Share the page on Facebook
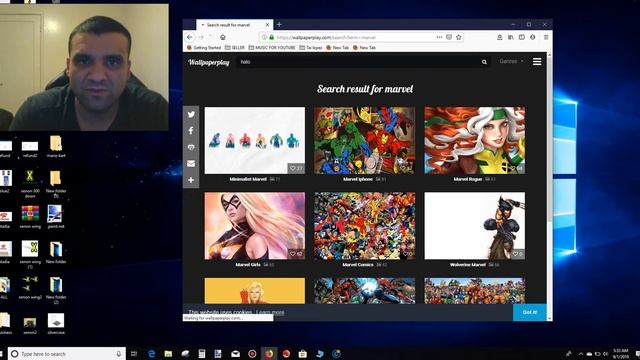This screenshot has width=640, height=360. click(191, 131)
